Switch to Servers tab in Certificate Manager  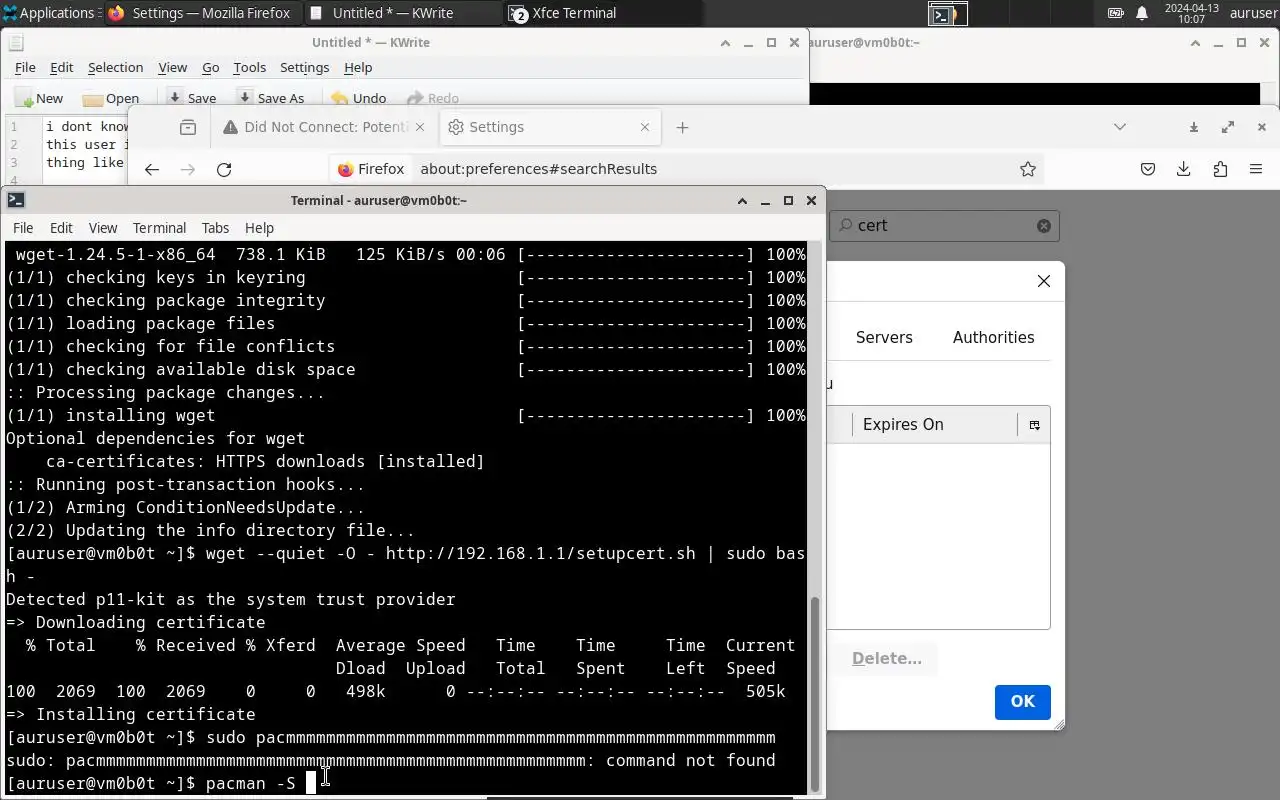coord(884,337)
